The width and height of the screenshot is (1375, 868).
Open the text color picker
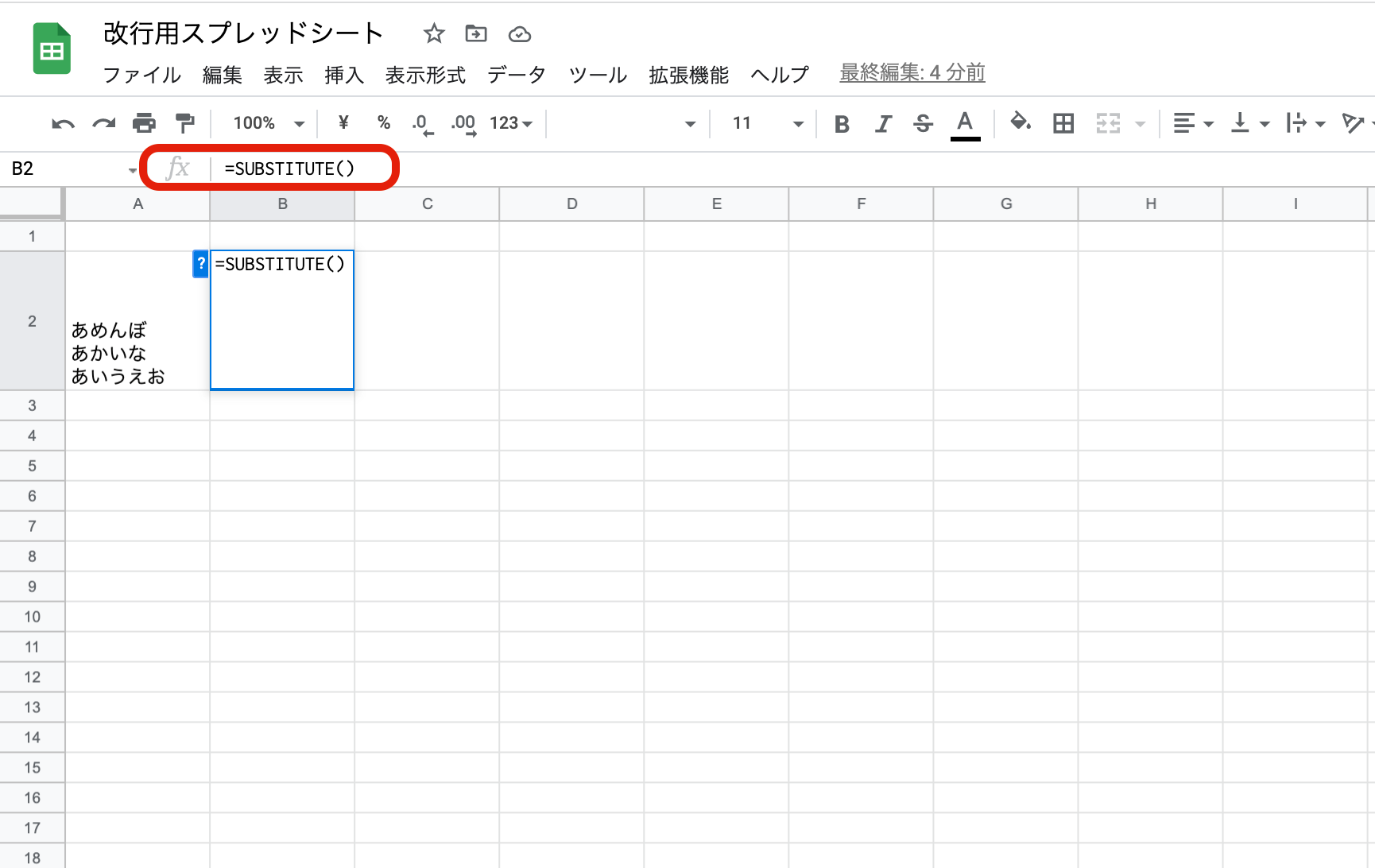point(965,125)
